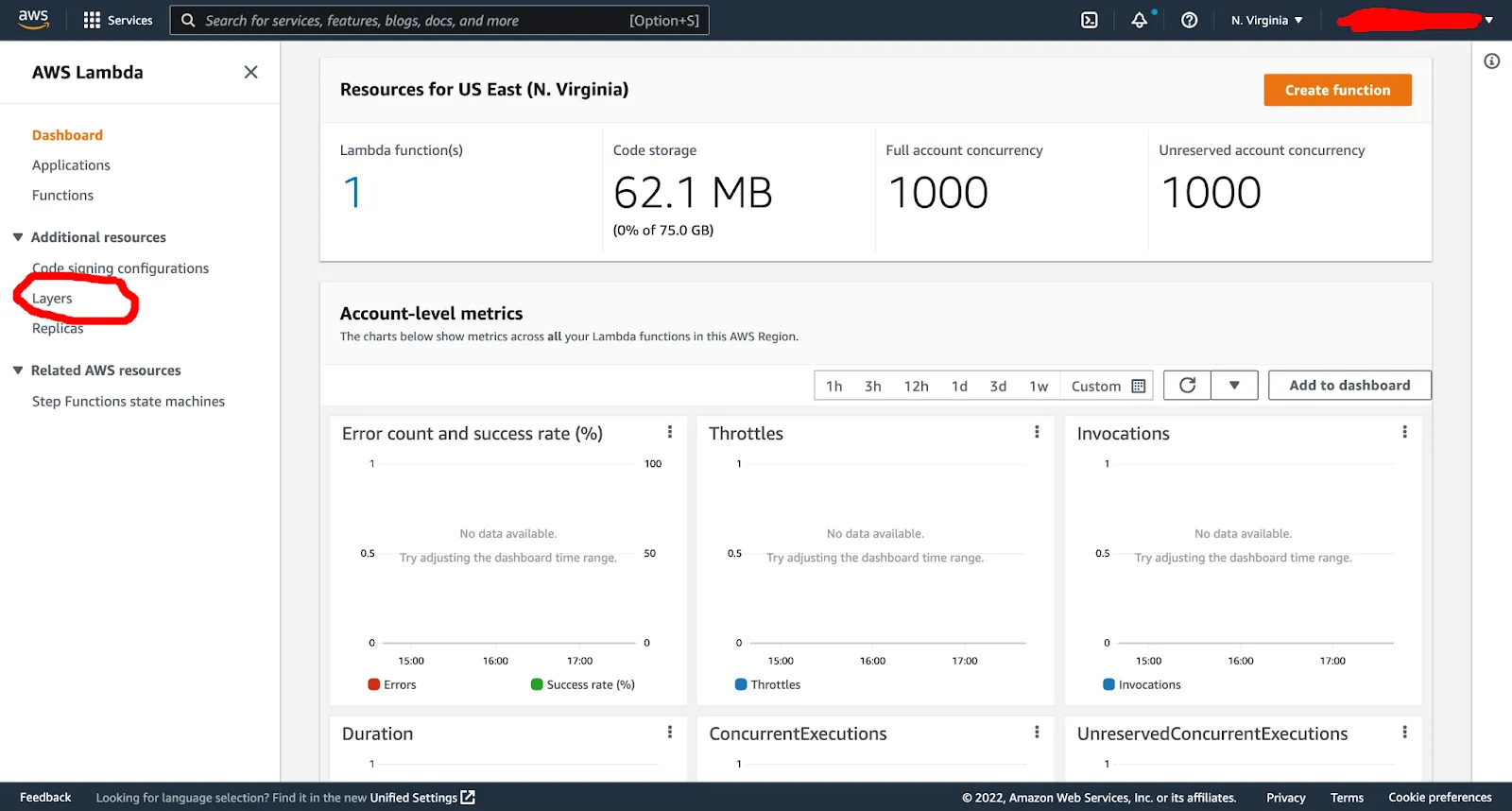Select the 3d time range

(x=998, y=386)
